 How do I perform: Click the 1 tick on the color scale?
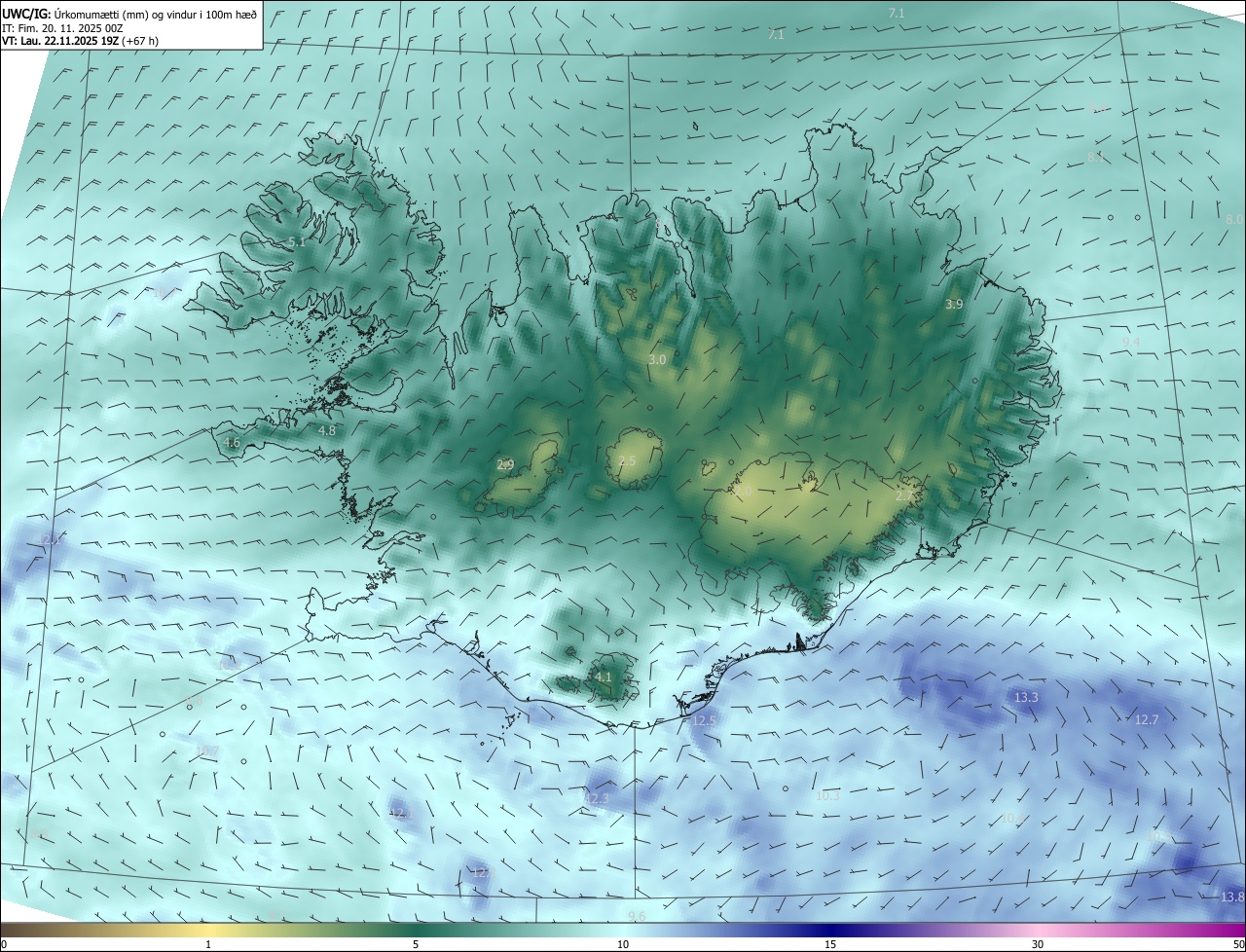pos(208,944)
